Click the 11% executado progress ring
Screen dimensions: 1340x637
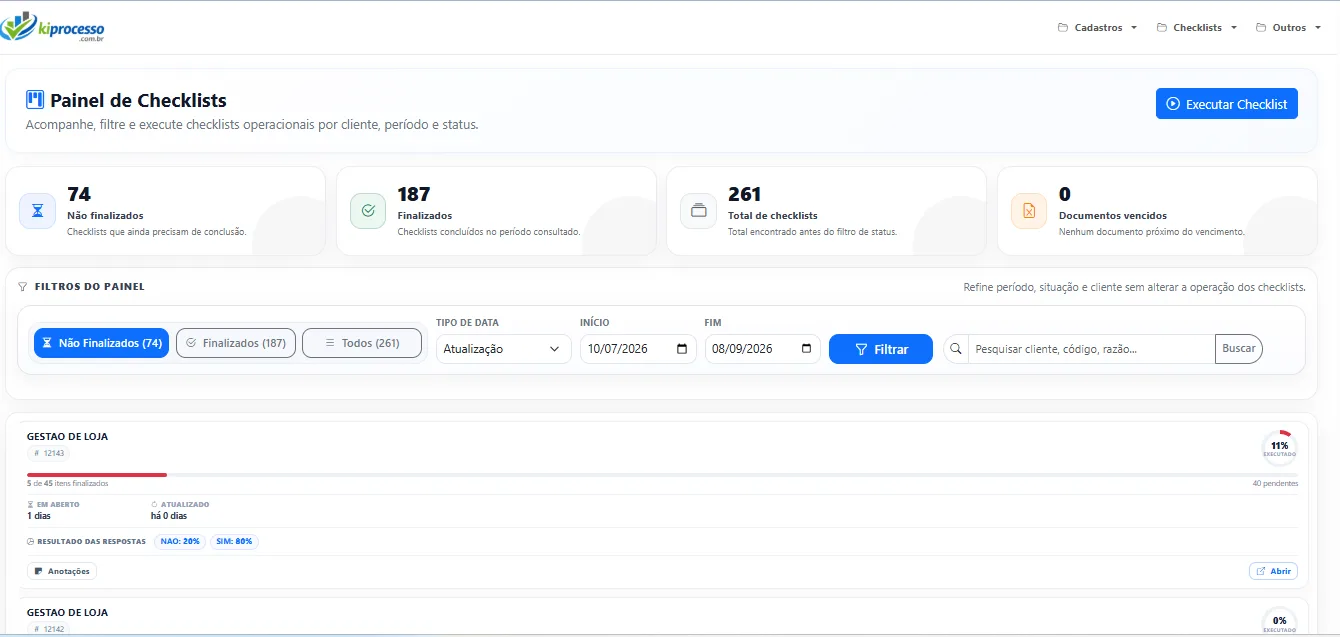(1279, 448)
